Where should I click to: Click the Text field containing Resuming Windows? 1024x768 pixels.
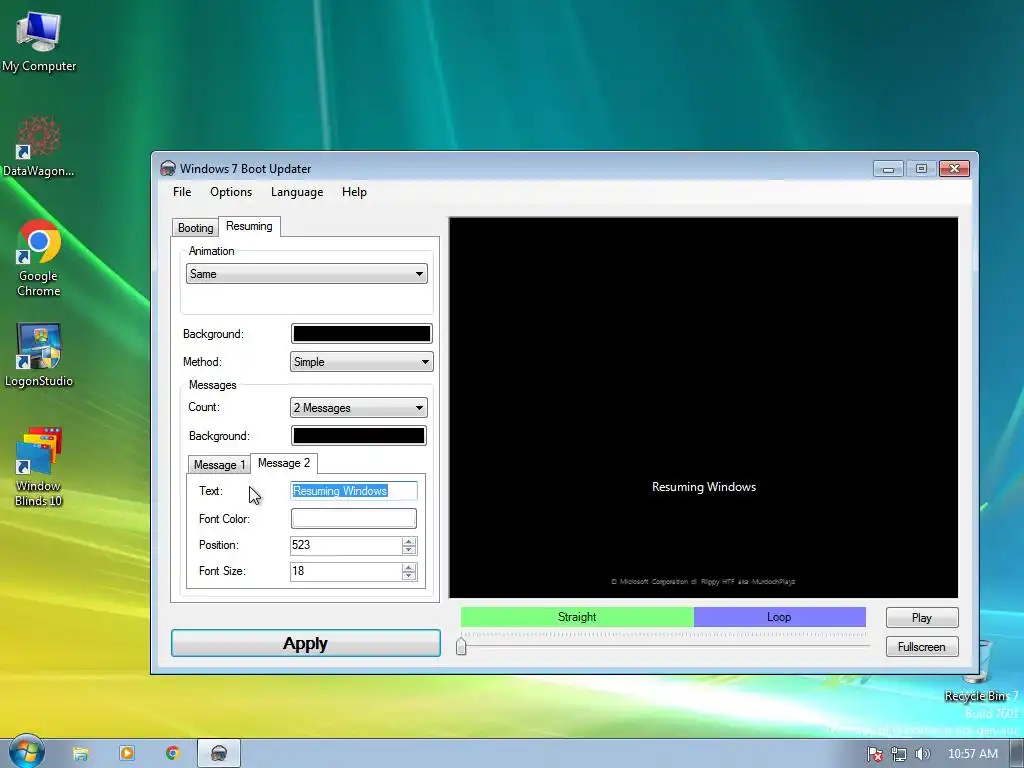(x=353, y=490)
